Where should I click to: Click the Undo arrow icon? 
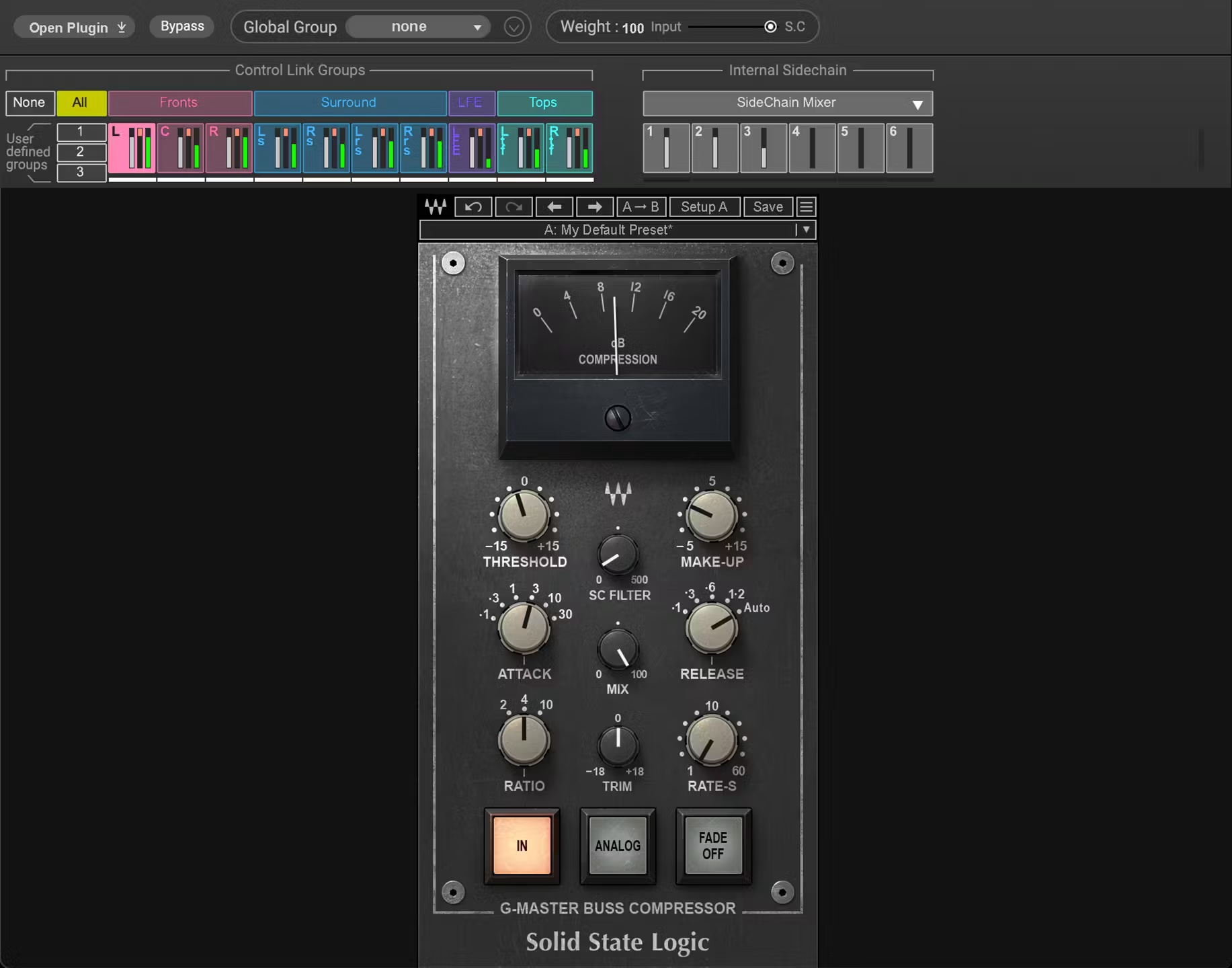coord(473,207)
